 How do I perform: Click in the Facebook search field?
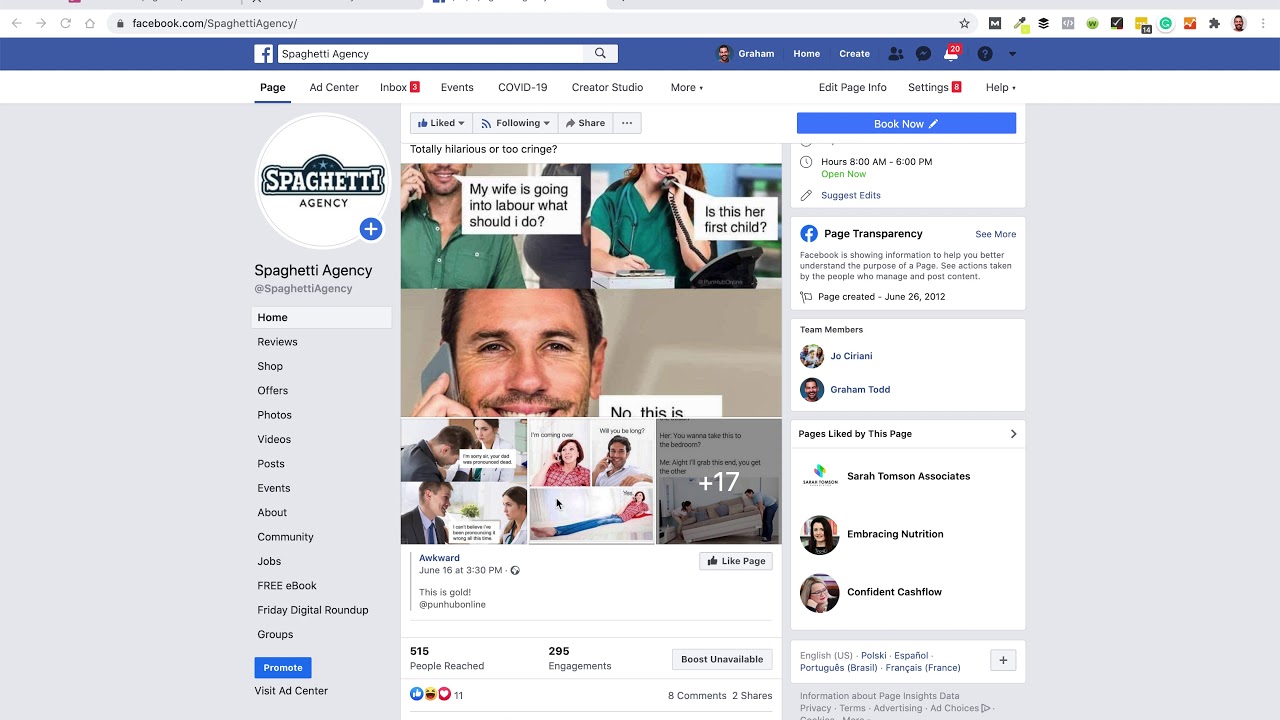[x=430, y=54]
